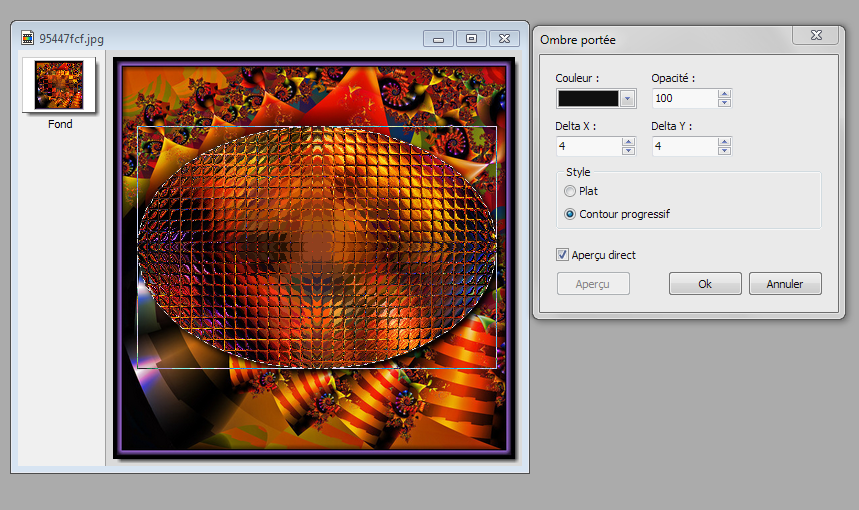Click inside the Opacité input field

tap(684, 98)
